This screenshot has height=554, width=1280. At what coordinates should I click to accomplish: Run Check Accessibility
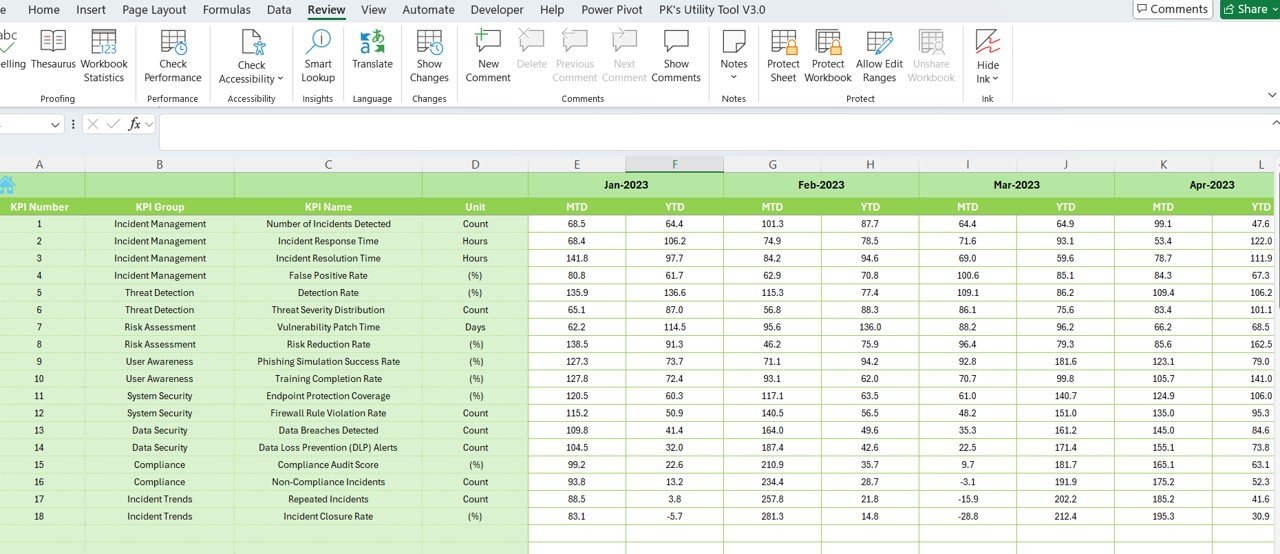(251, 57)
